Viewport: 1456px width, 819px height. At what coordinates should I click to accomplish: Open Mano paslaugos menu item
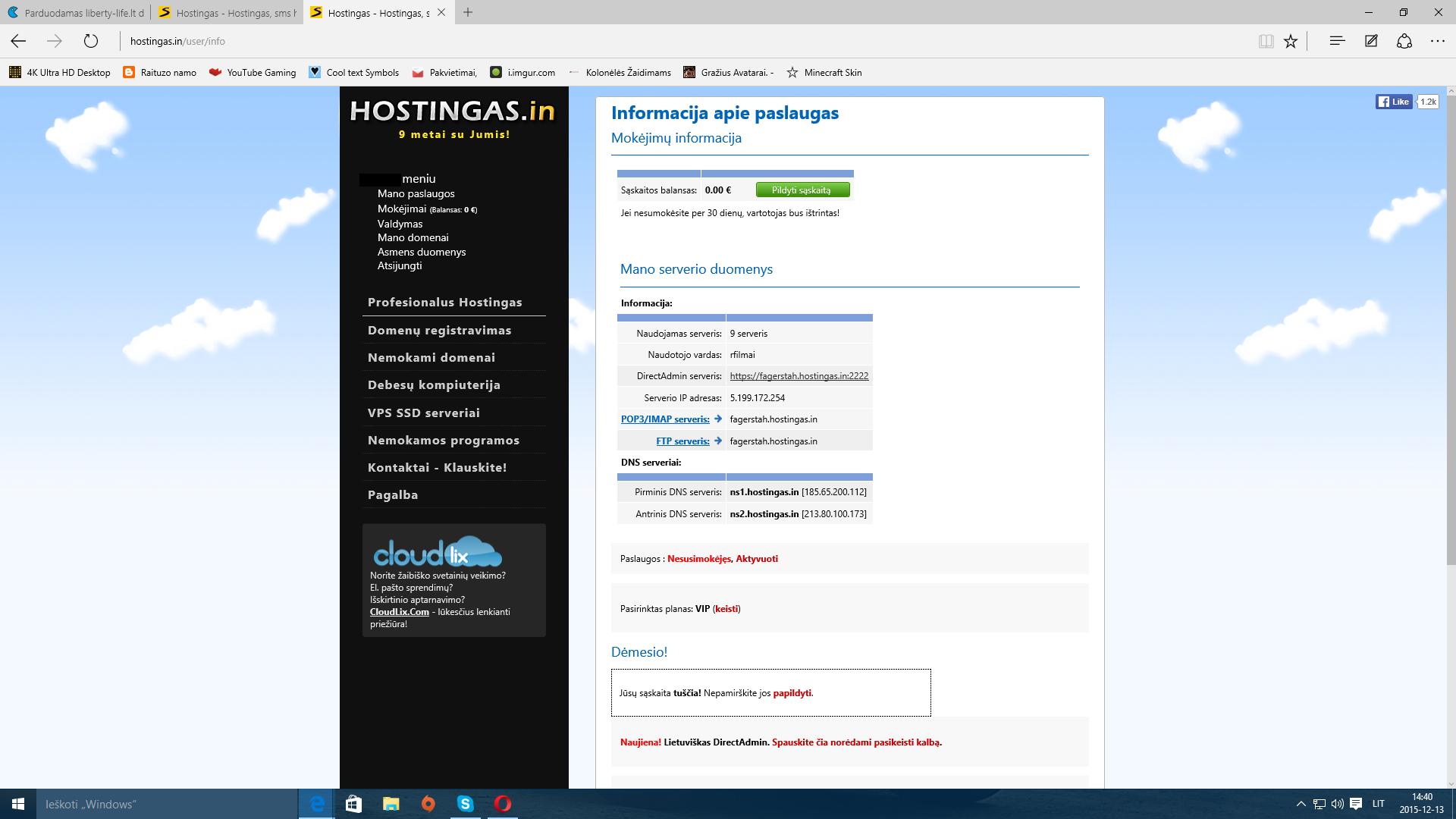coord(416,193)
